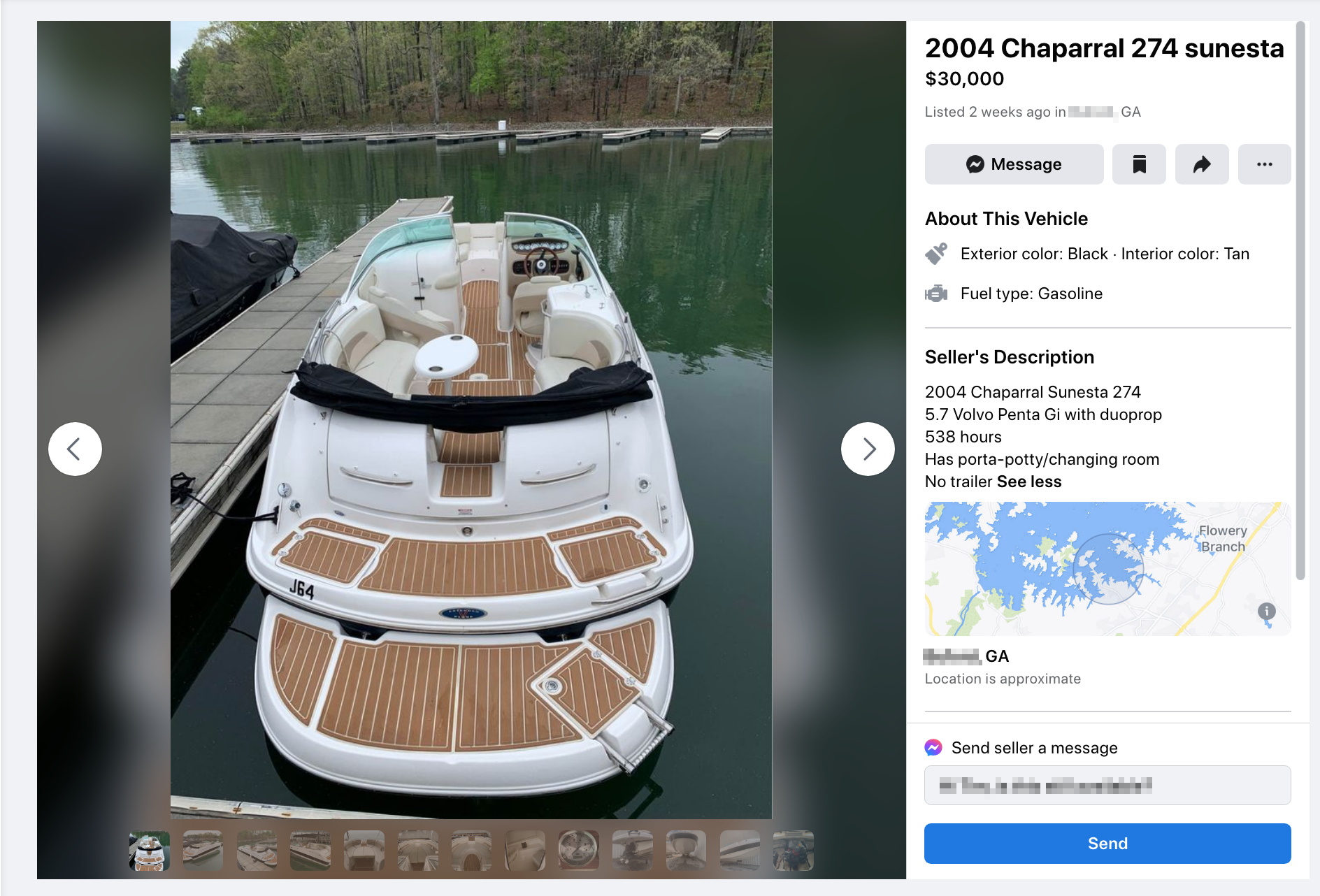1320x896 pixels.
Task: Share this listing using arrow icon
Action: click(x=1201, y=164)
